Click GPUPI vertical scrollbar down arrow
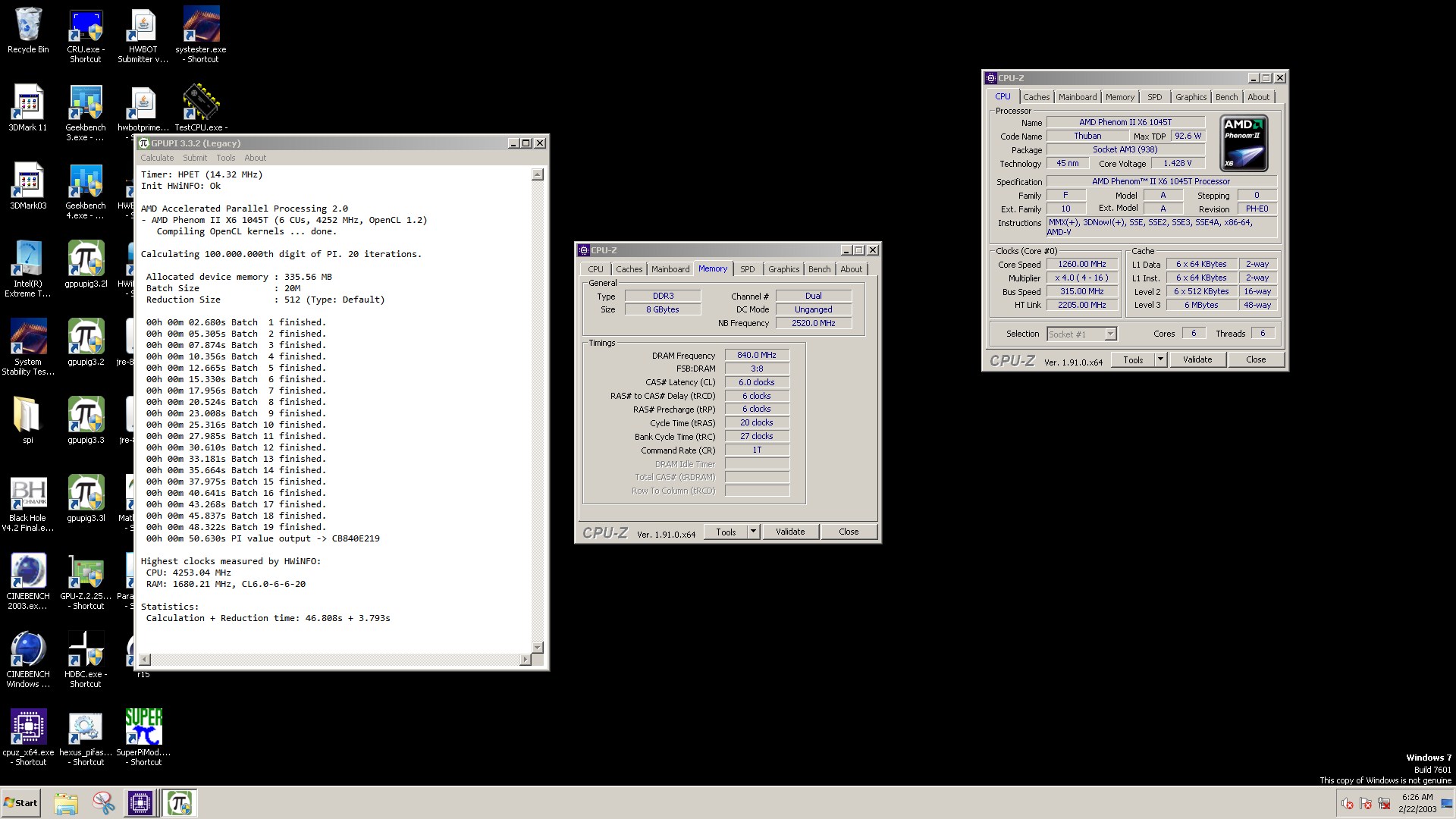 tap(538, 647)
